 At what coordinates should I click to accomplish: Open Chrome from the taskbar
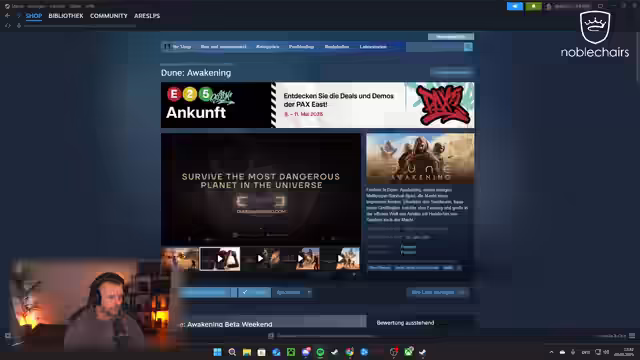pos(349,352)
